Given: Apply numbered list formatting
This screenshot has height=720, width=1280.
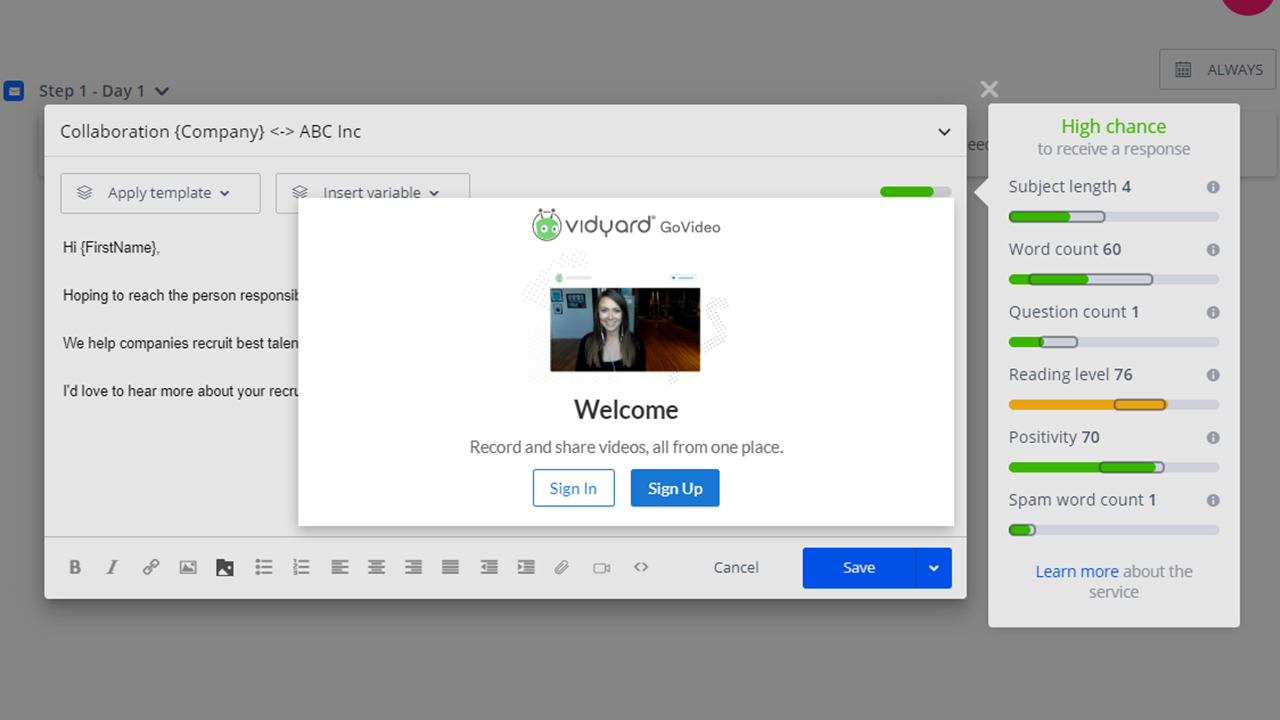Looking at the screenshot, I should coord(301,567).
